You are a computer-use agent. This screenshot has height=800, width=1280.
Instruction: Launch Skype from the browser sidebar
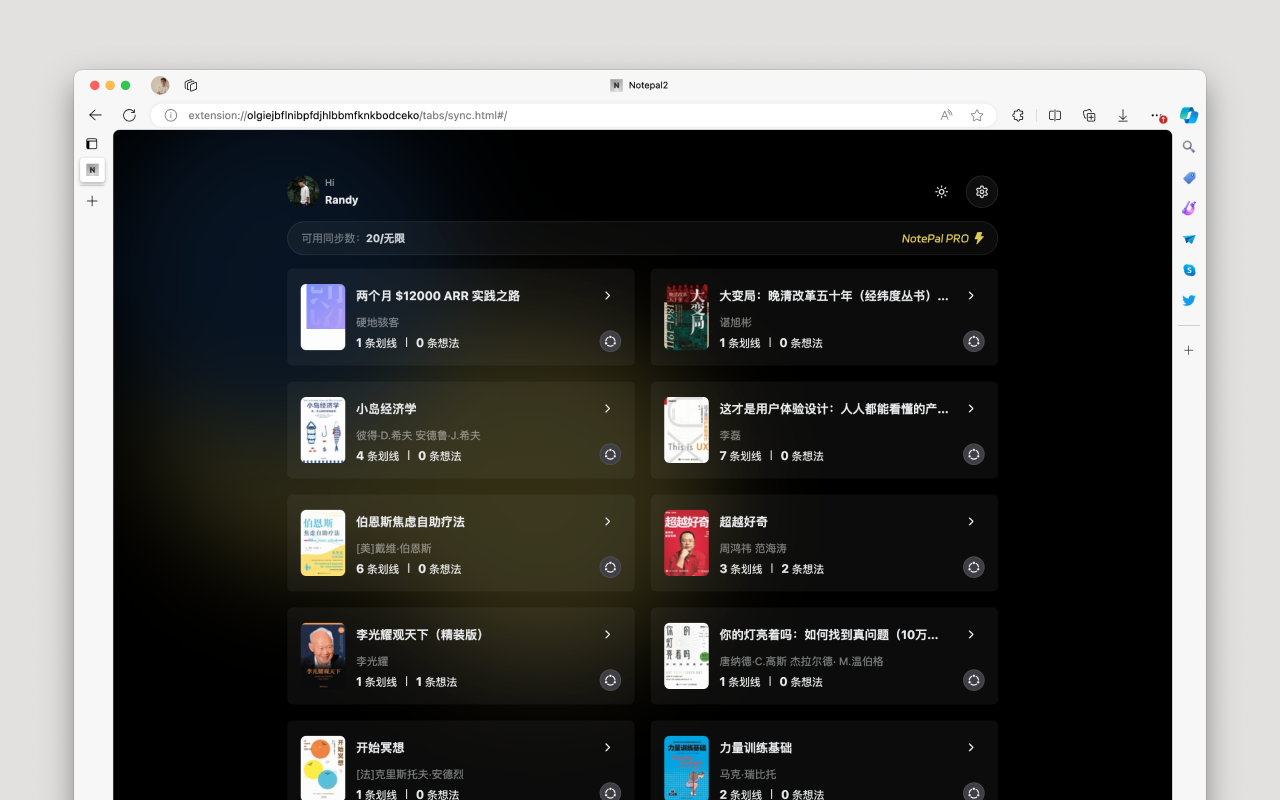tap(1188, 269)
